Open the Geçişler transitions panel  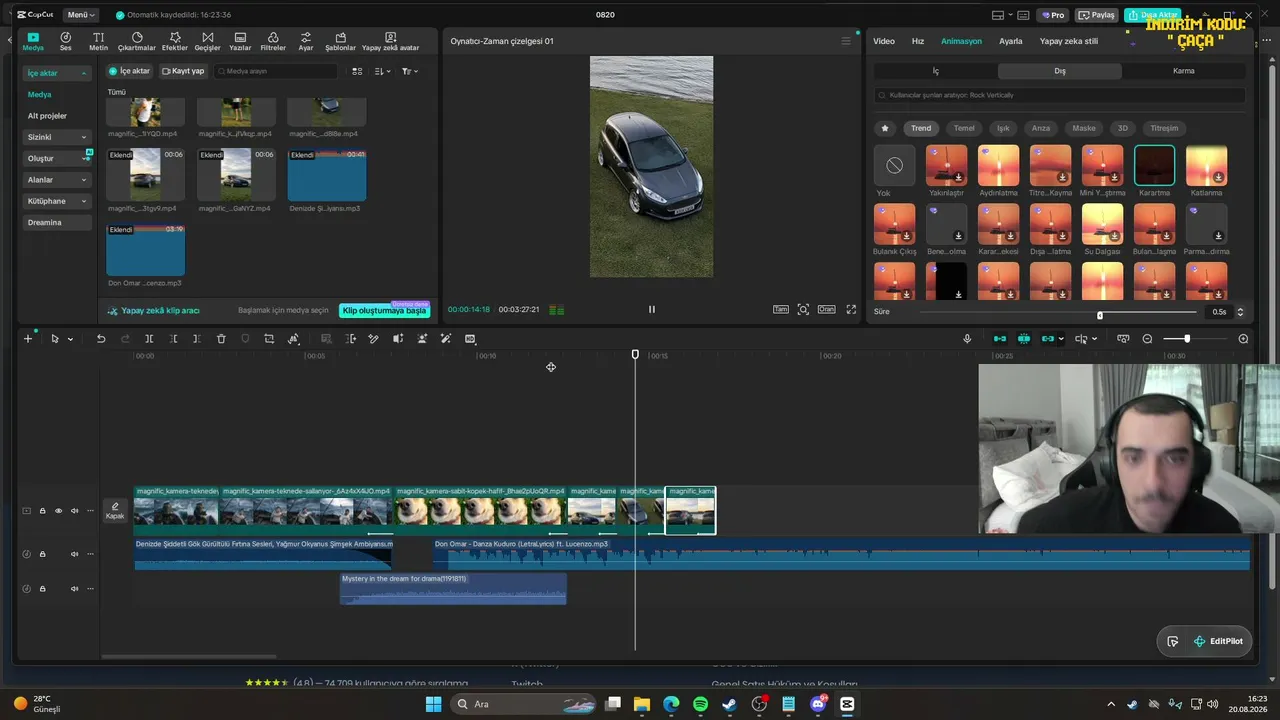coord(207,41)
